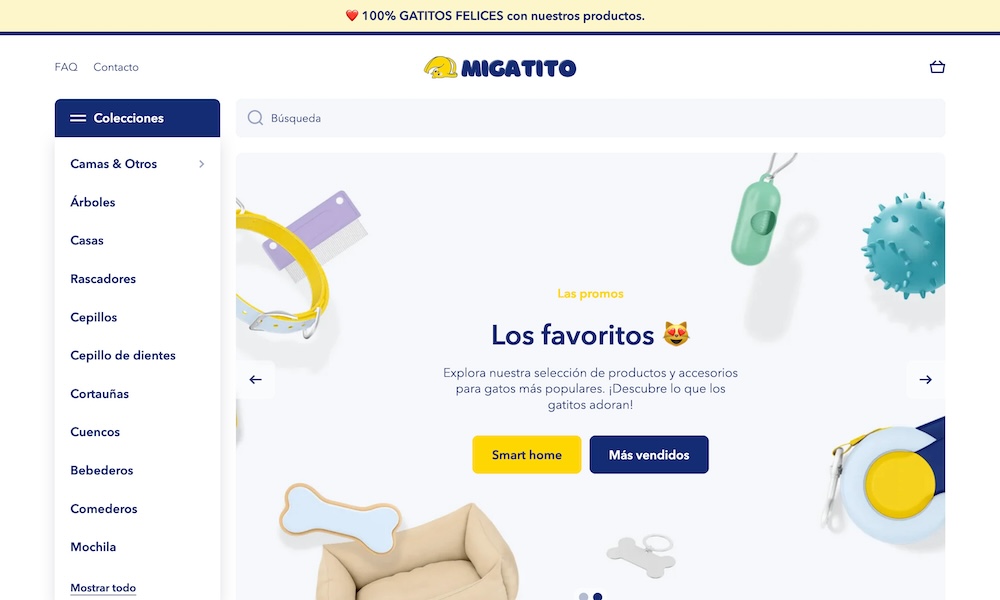This screenshot has width=1000, height=600.
Task: Toggle the Colecciones menu header
Action: pos(137,118)
